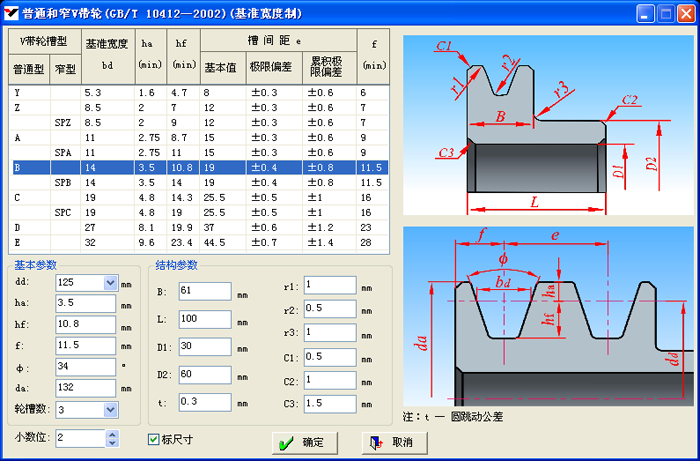Click the C3 chamfer input field
The height and width of the screenshot is (461, 700).
point(330,403)
